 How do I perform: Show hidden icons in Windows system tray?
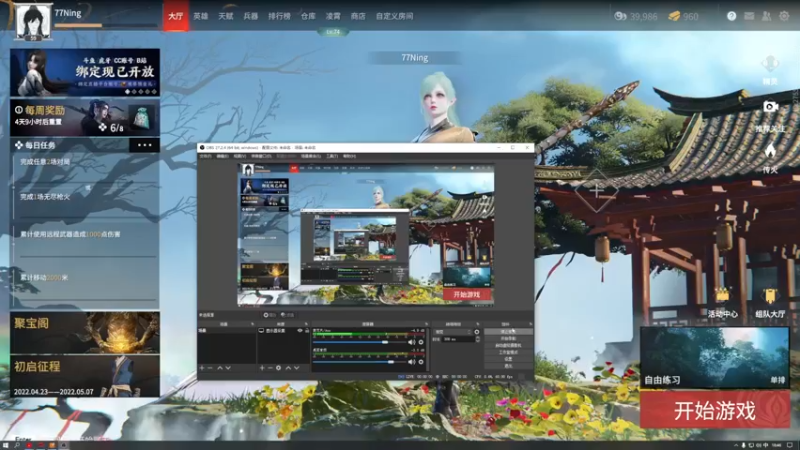[735, 445]
